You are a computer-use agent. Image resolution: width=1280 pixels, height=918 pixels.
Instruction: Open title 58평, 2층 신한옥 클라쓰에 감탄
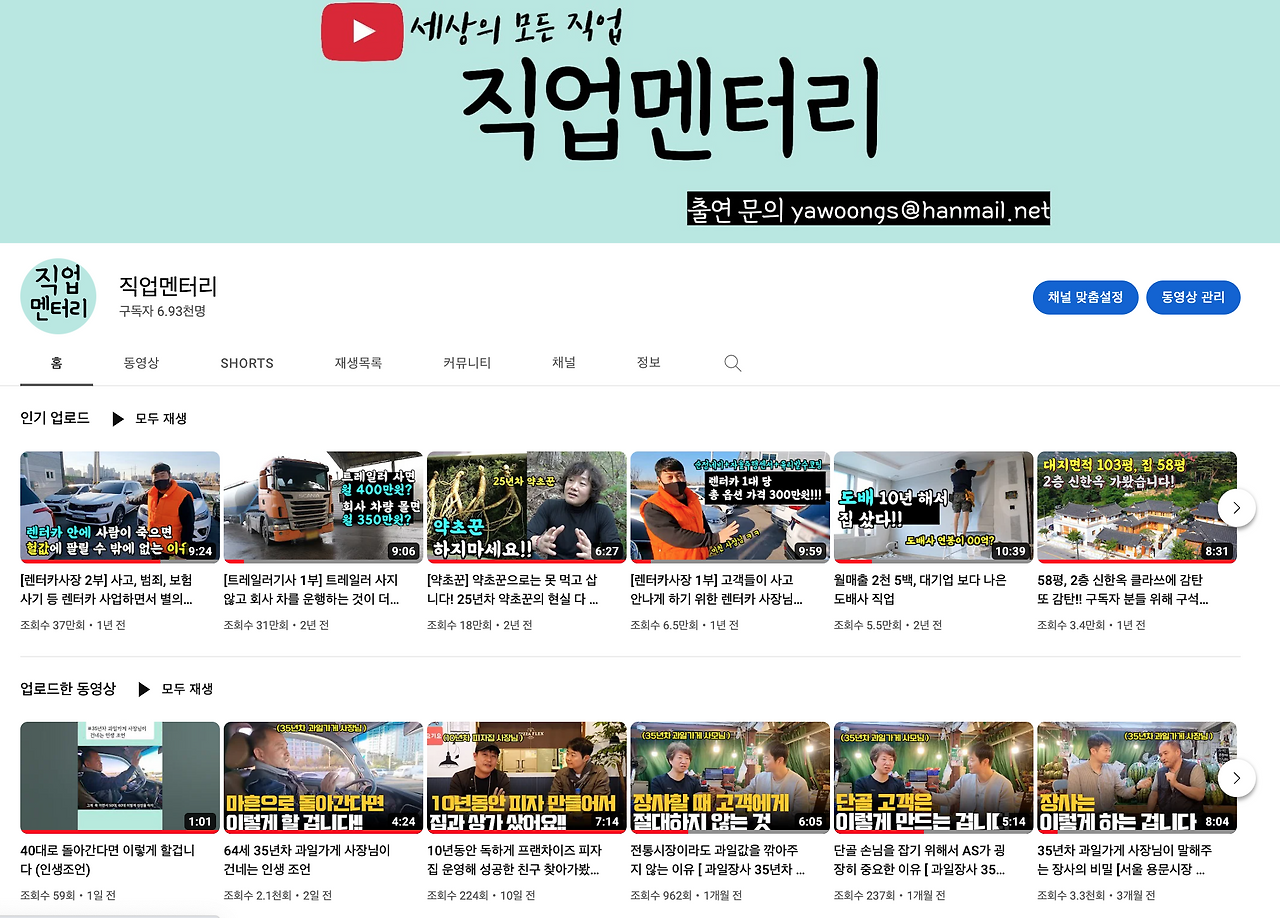click(x=1123, y=589)
